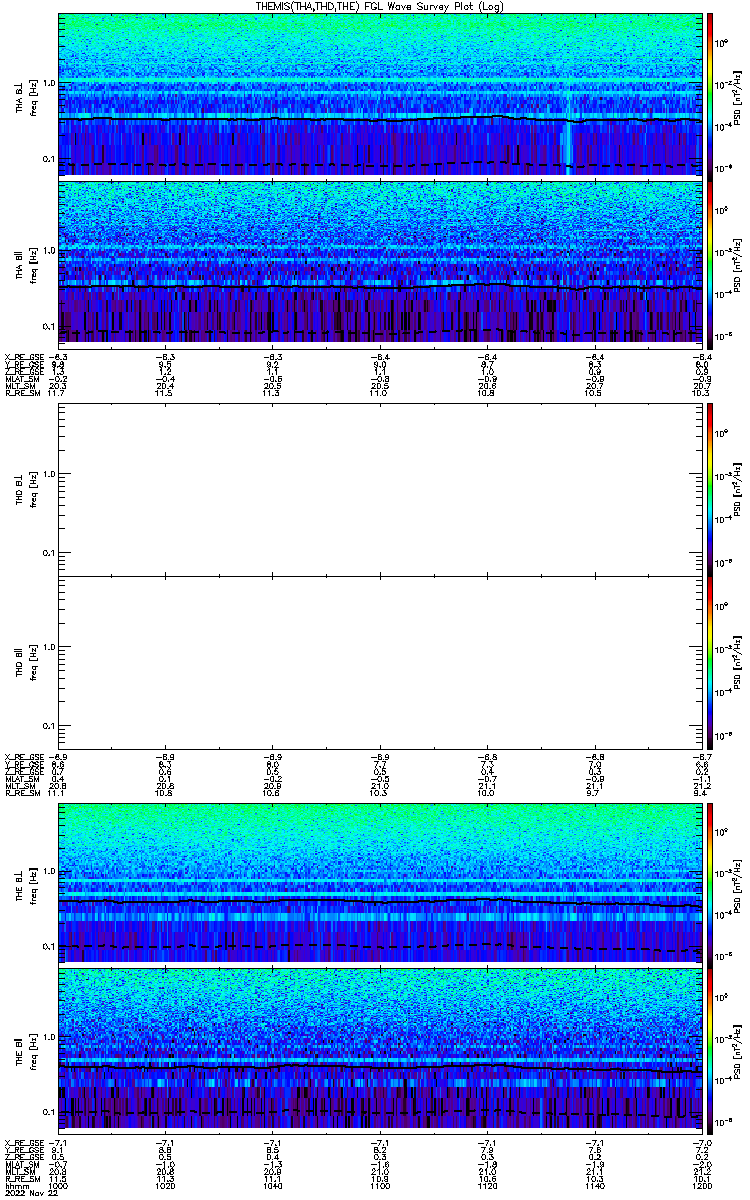Click the '1140' time label at bottom

pos(594,1186)
